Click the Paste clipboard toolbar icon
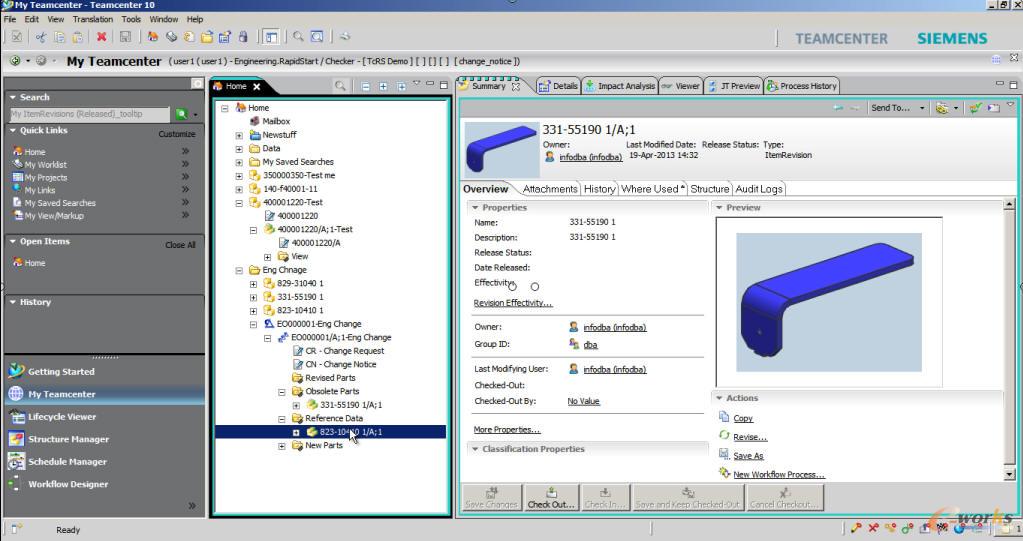The height and width of the screenshot is (541, 1023). coord(78,37)
